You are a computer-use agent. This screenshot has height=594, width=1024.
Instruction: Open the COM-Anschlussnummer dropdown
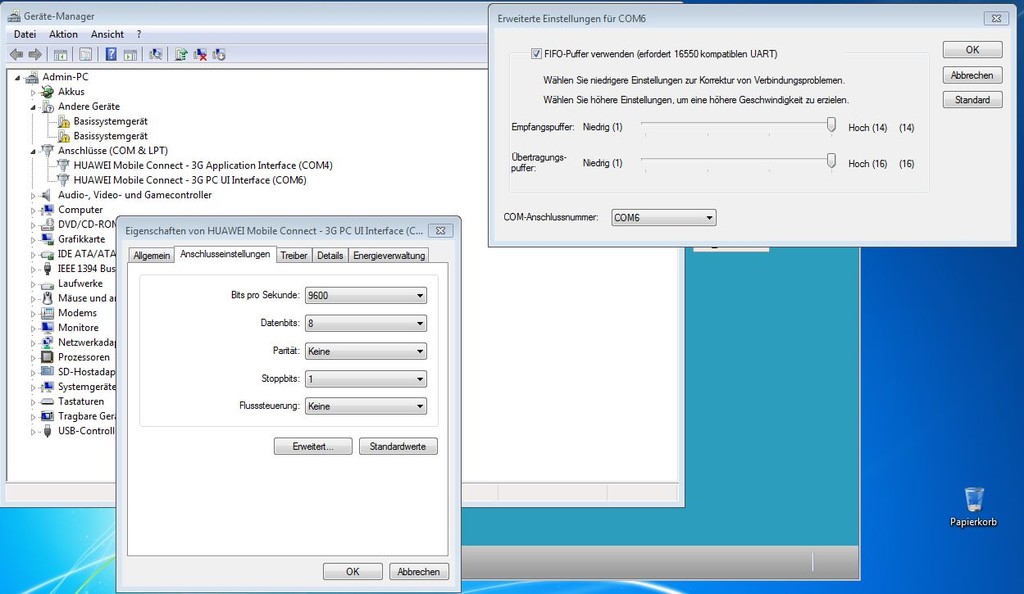[664, 218]
